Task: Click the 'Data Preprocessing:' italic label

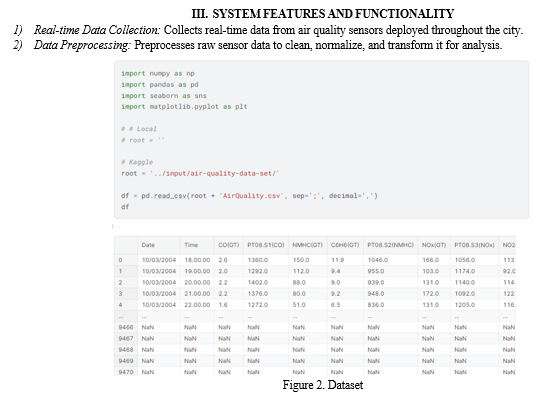Action: coord(82,45)
